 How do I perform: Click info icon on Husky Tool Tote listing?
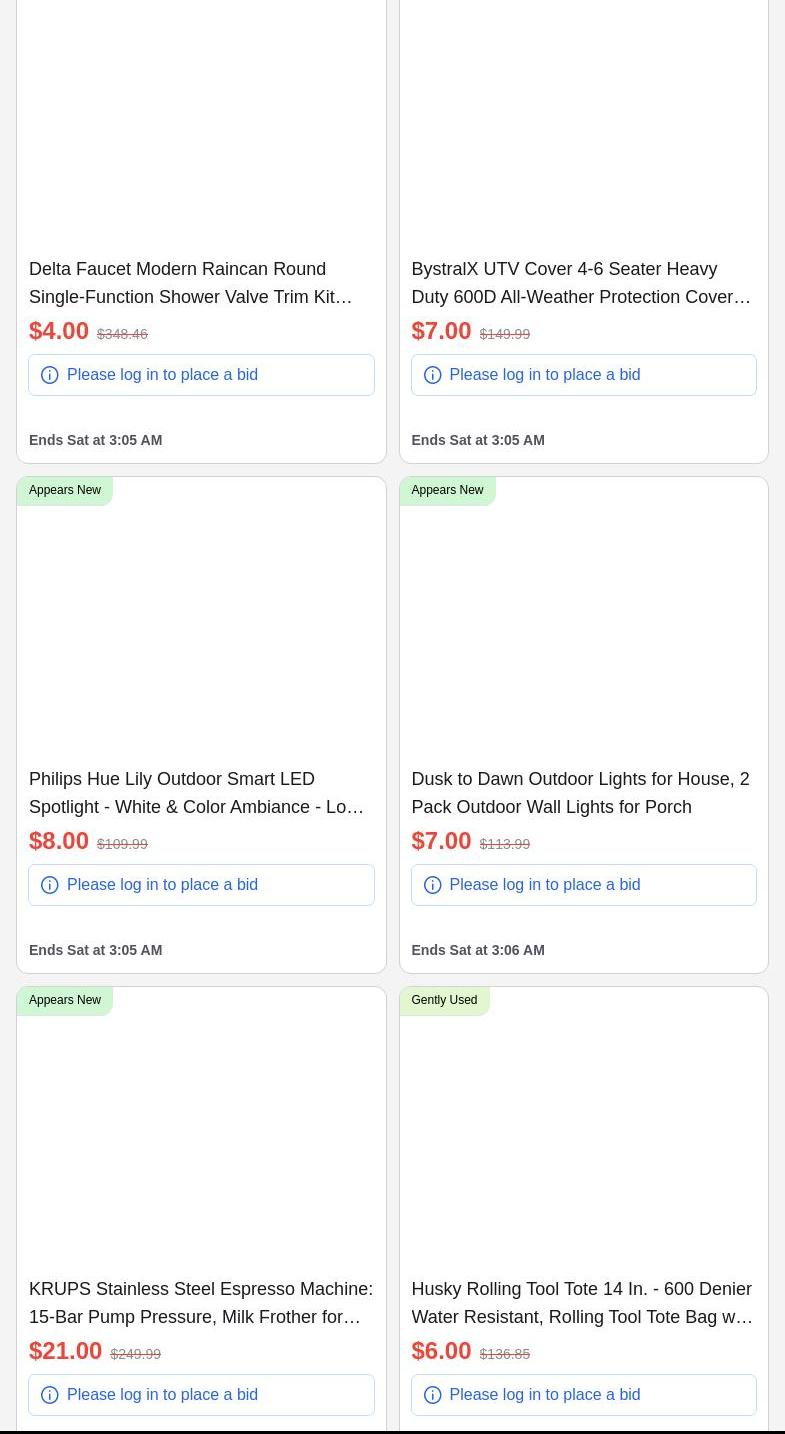point(433,1395)
